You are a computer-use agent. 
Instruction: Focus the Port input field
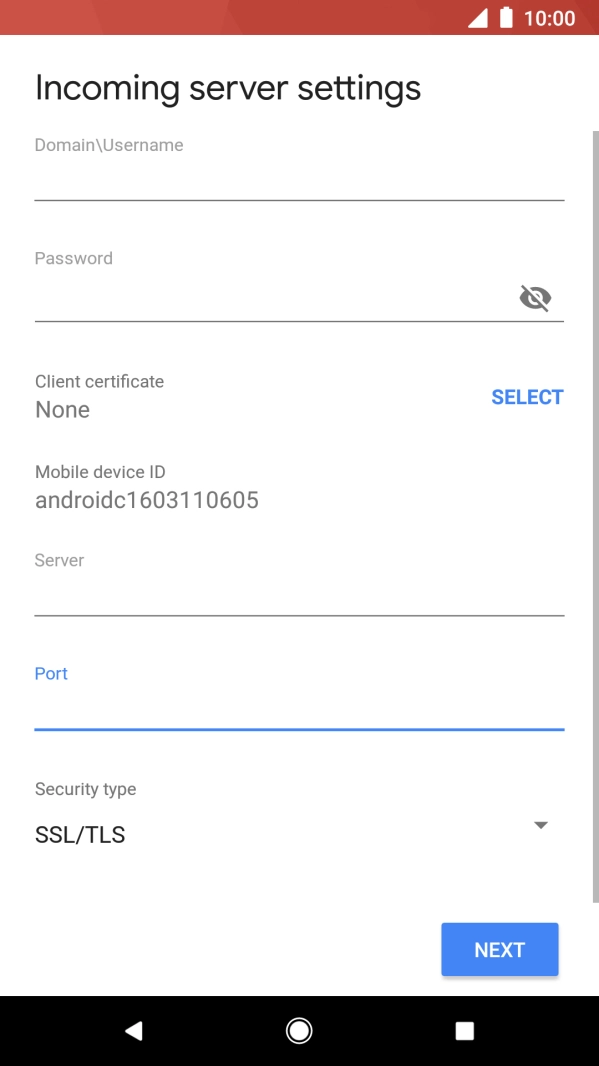pos(299,708)
